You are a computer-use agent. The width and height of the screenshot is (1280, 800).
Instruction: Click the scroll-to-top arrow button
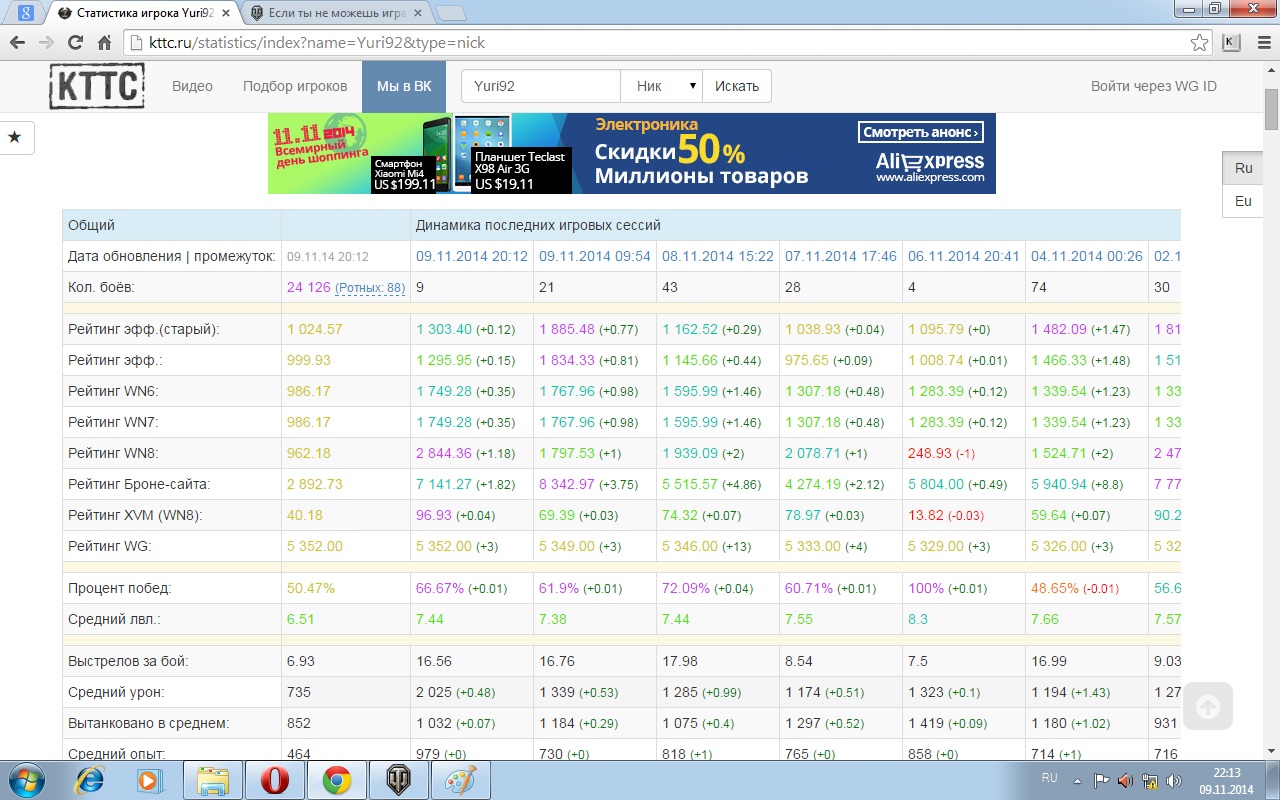tap(1208, 708)
